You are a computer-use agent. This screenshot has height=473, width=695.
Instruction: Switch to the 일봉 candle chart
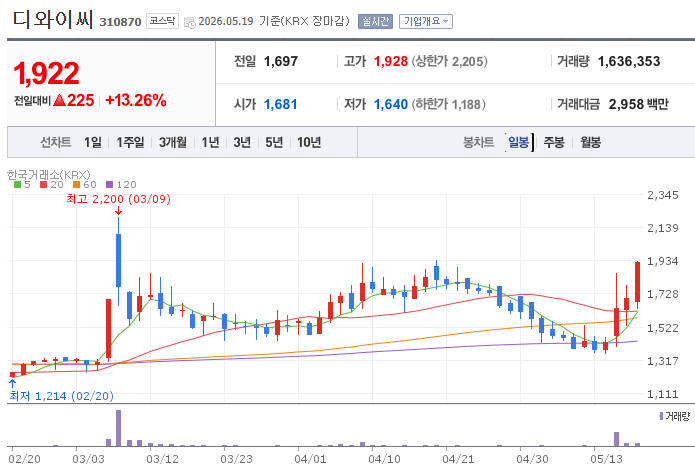coord(518,142)
